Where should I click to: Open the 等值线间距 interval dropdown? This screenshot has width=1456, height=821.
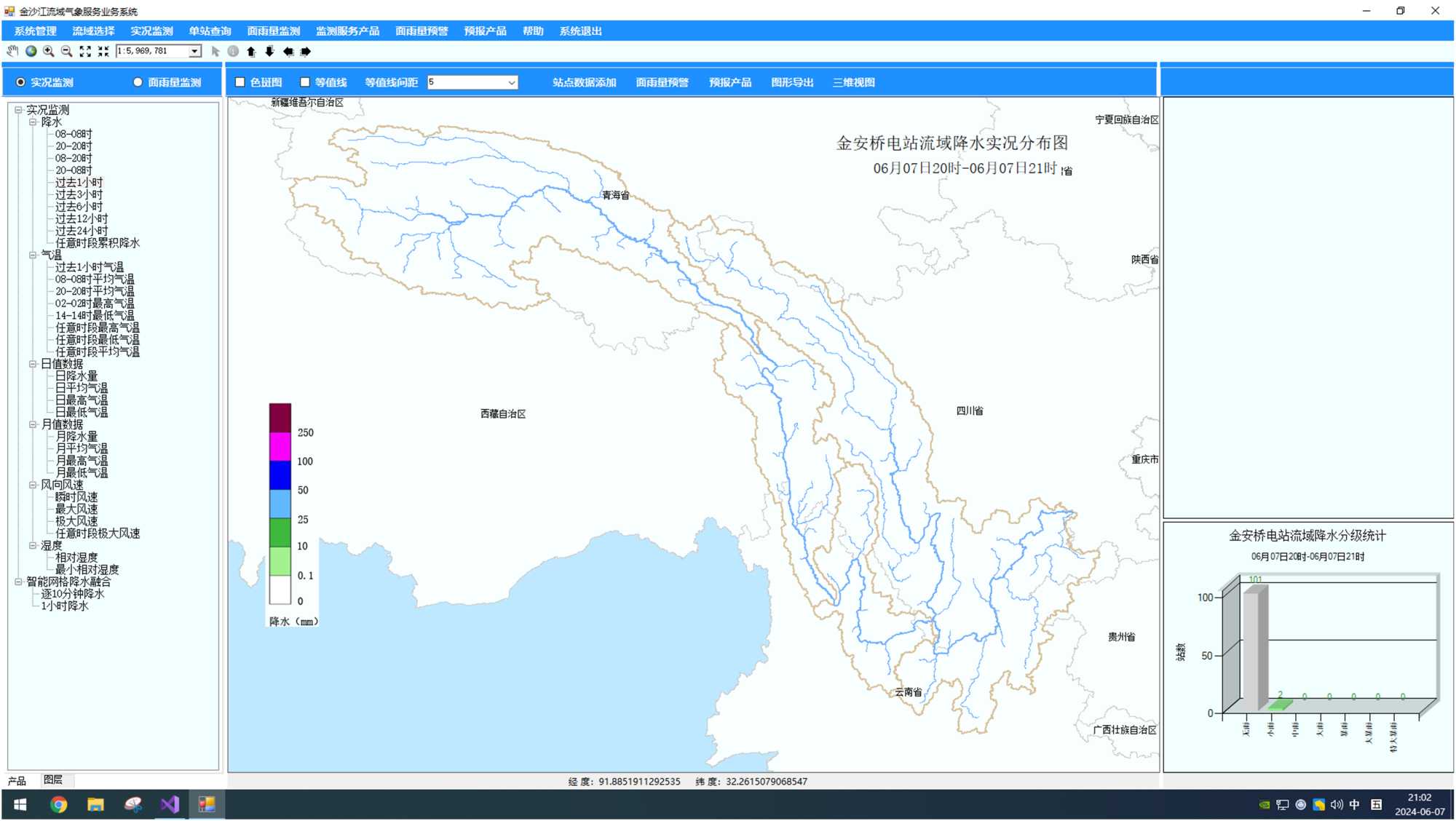pyautogui.click(x=511, y=82)
